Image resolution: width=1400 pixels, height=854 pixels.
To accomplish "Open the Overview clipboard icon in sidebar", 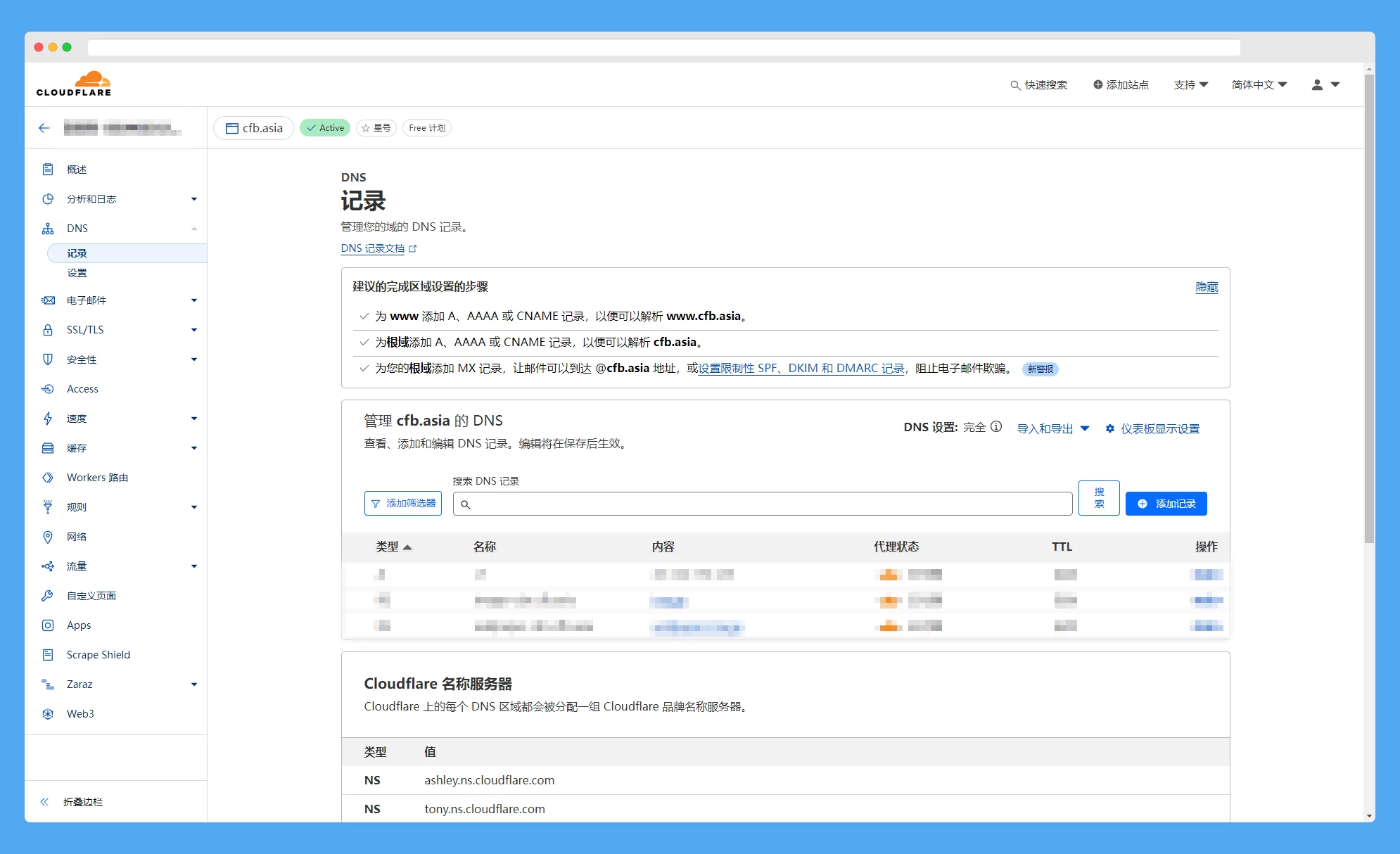I will tap(48, 170).
